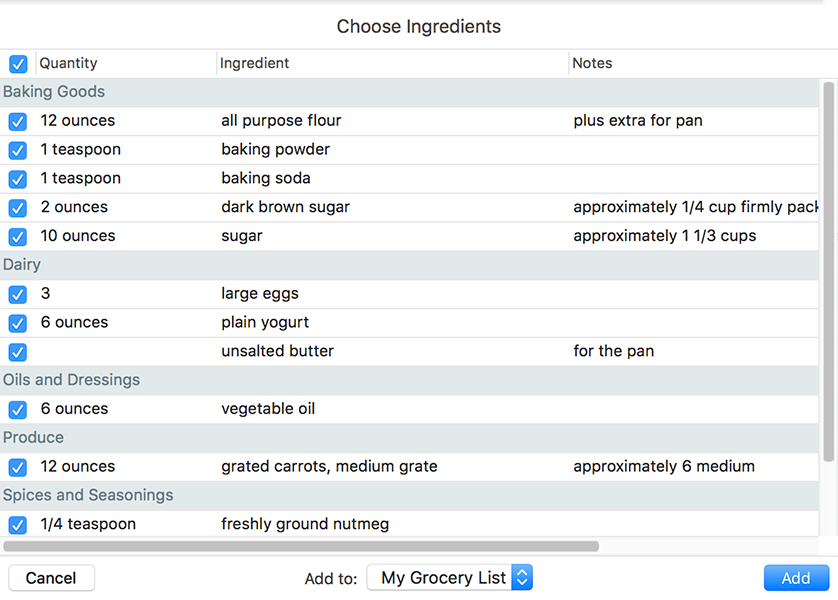Deselect dark brown sugar

tap(17, 207)
